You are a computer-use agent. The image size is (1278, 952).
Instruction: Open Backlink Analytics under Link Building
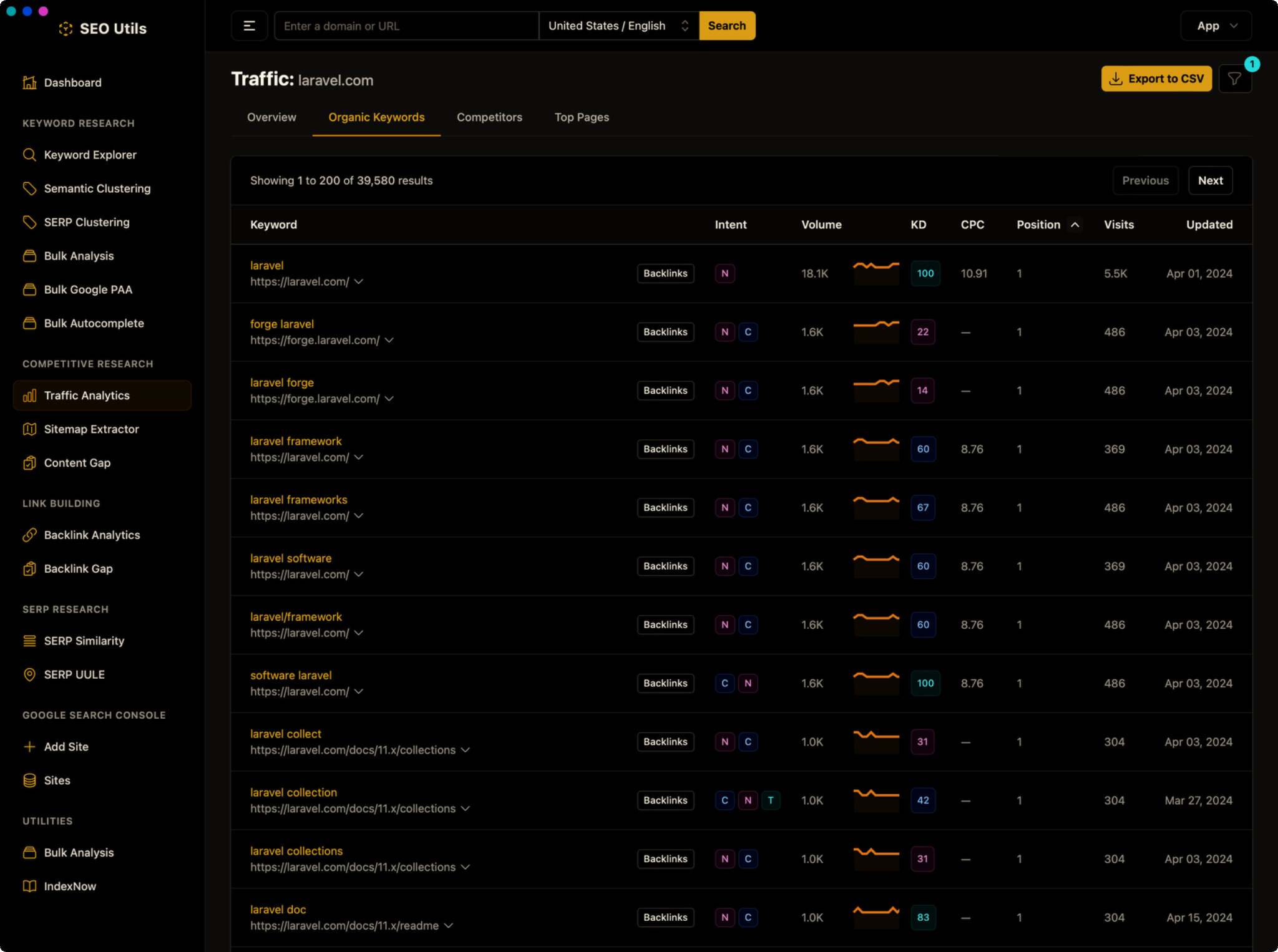pos(92,535)
